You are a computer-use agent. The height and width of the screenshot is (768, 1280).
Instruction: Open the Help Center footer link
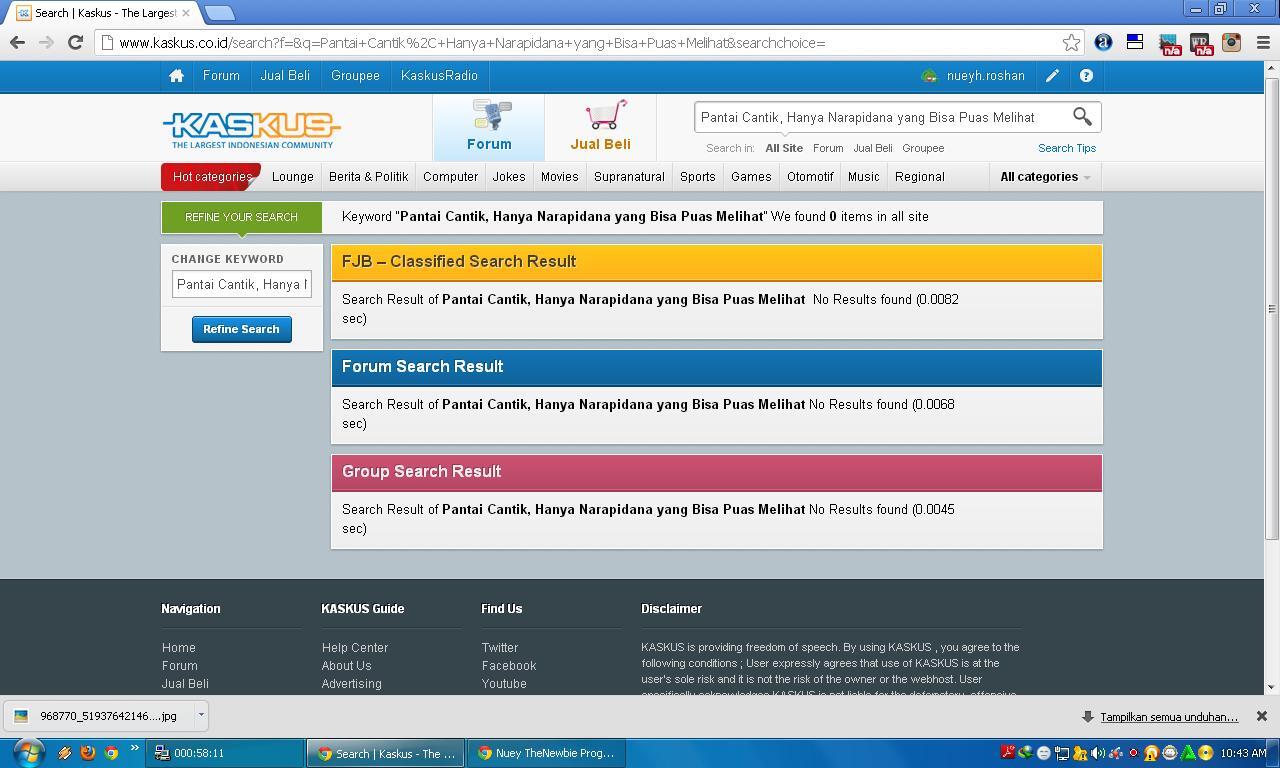[x=355, y=648]
